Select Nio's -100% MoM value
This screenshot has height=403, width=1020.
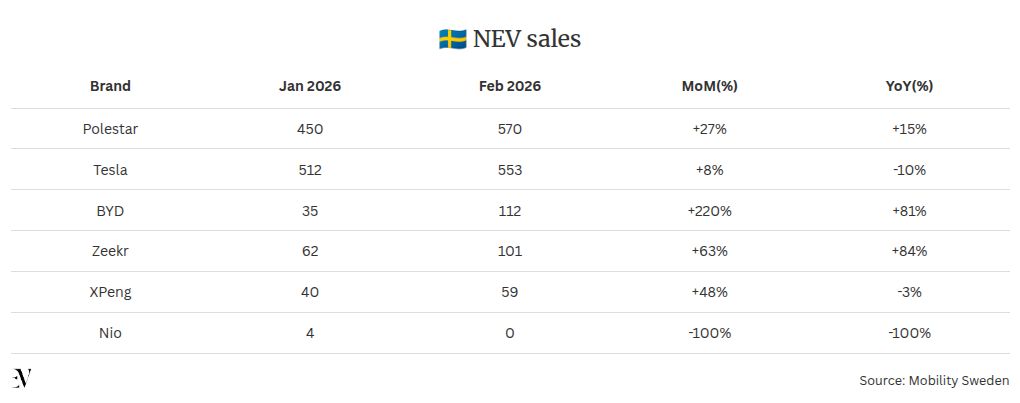coord(709,333)
